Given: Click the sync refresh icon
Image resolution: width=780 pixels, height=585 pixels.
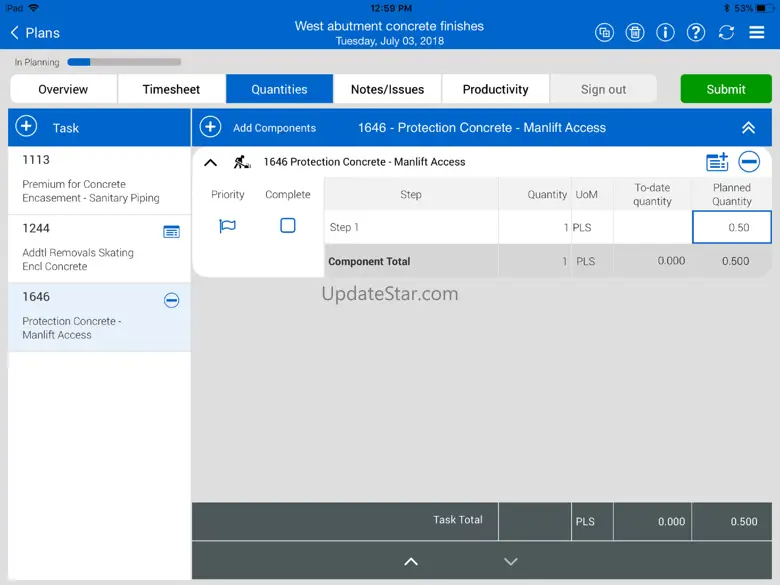Looking at the screenshot, I should tap(726, 32).
